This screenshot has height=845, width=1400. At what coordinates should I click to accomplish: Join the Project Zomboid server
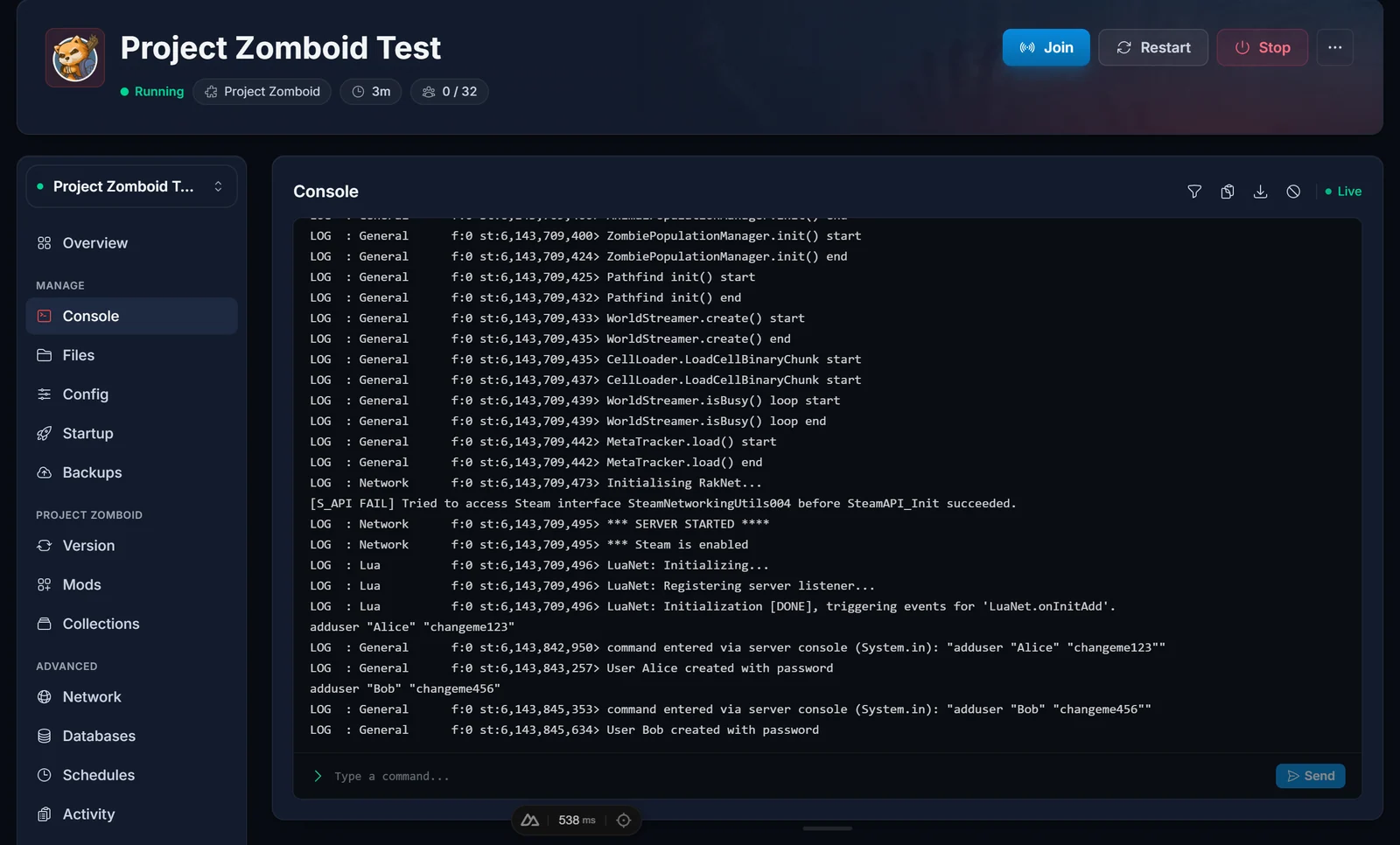[x=1046, y=47]
